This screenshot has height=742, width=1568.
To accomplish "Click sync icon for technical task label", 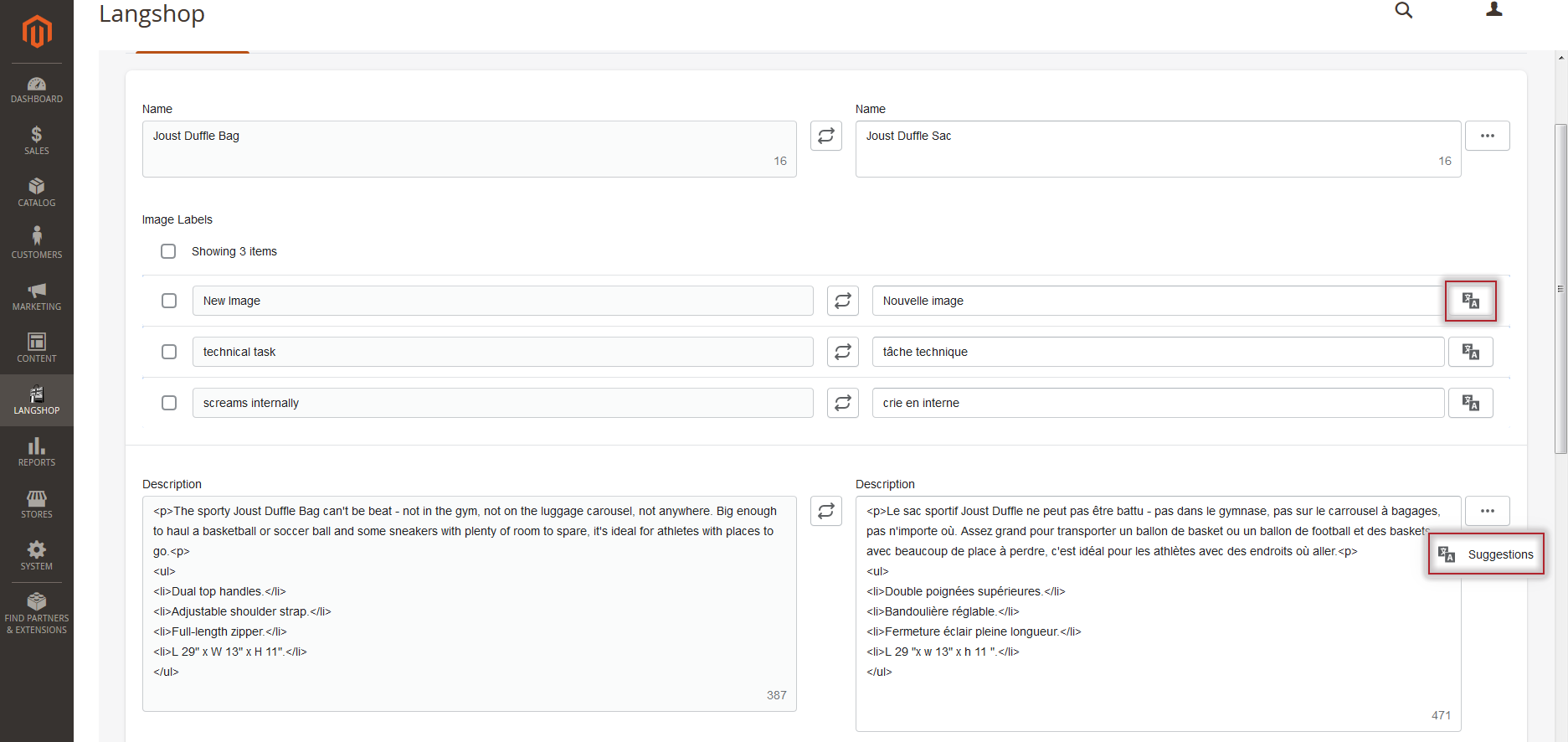I will [843, 352].
